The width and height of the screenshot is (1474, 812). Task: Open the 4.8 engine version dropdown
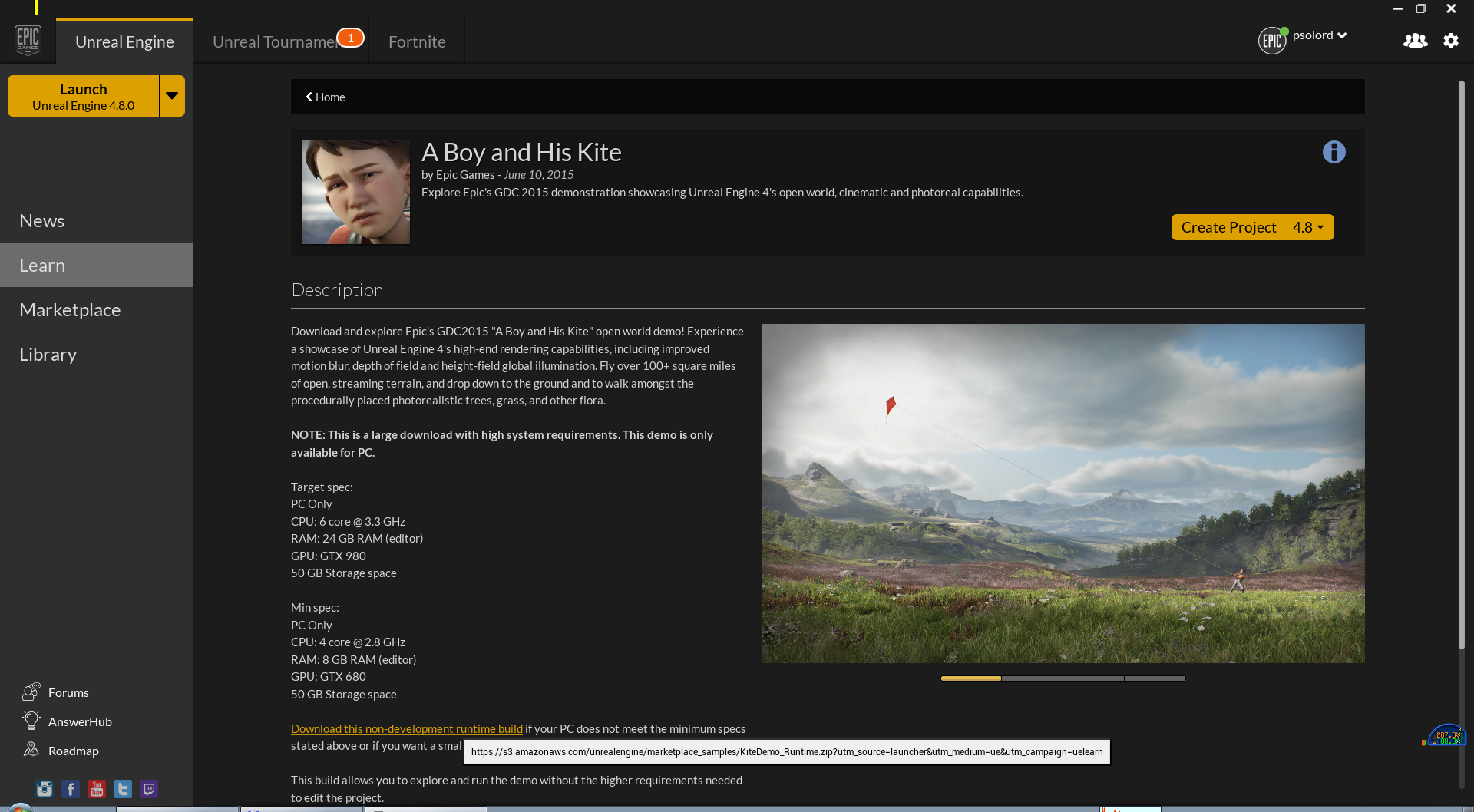coord(1310,227)
